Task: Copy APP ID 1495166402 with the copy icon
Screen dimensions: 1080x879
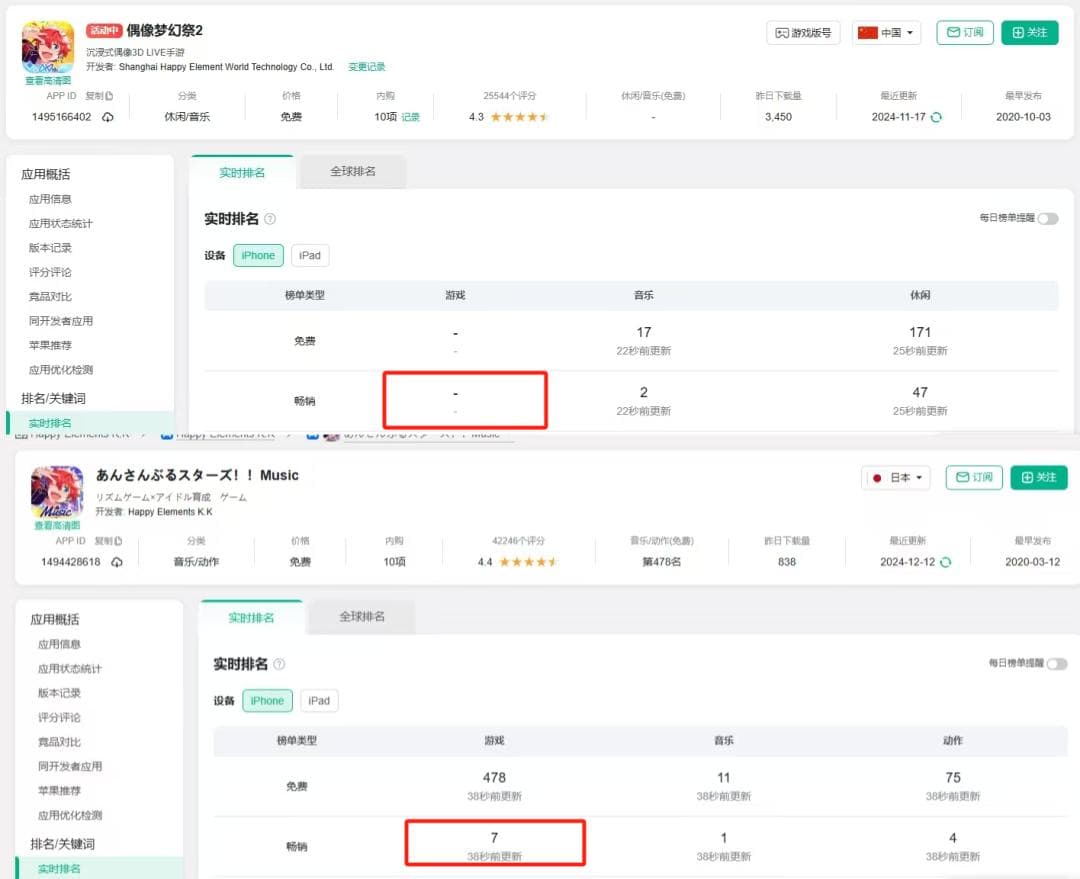Action: pos(108,96)
